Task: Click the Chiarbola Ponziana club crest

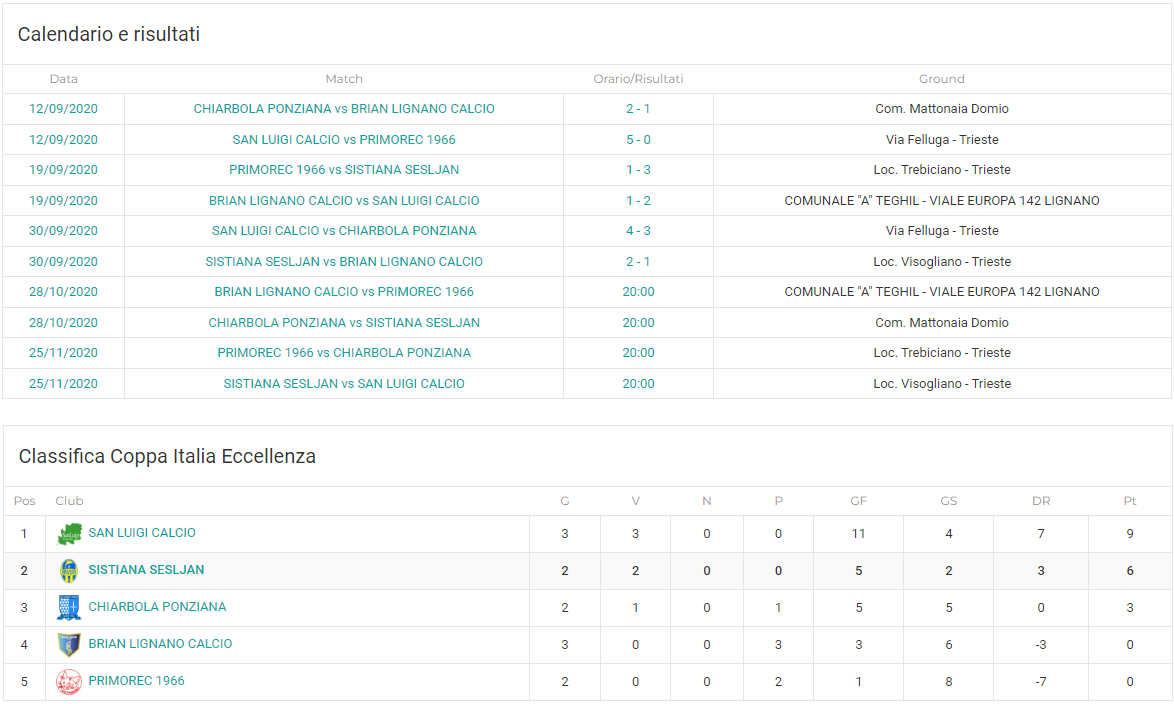Action: (x=69, y=607)
